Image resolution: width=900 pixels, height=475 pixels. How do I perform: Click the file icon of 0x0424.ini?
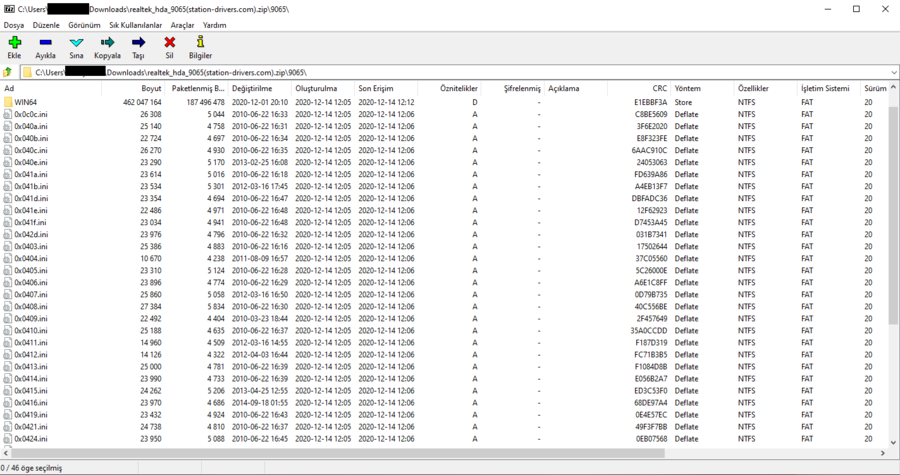click(7, 439)
